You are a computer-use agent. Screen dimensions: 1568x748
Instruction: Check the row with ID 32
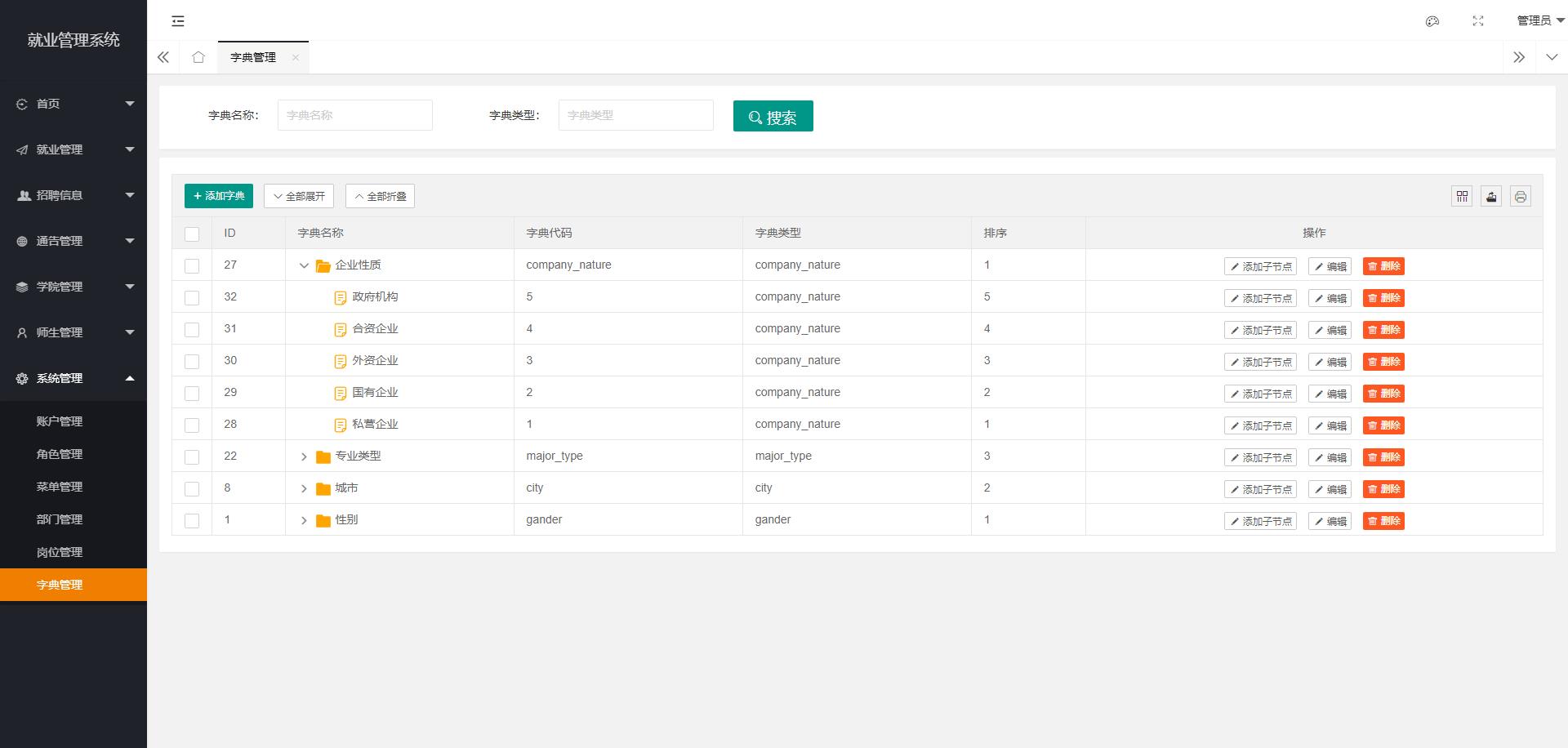tap(192, 298)
